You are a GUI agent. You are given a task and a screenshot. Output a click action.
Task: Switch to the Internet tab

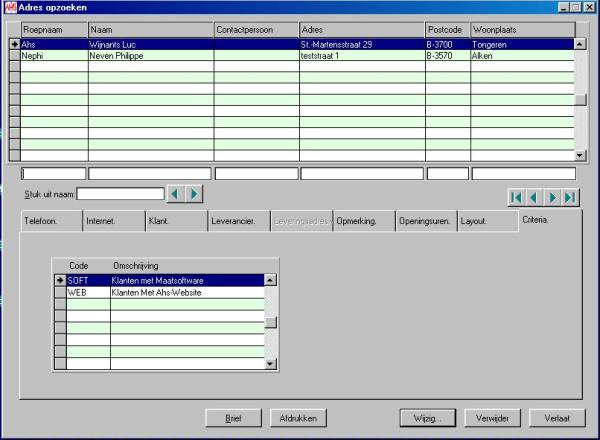(114, 221)
